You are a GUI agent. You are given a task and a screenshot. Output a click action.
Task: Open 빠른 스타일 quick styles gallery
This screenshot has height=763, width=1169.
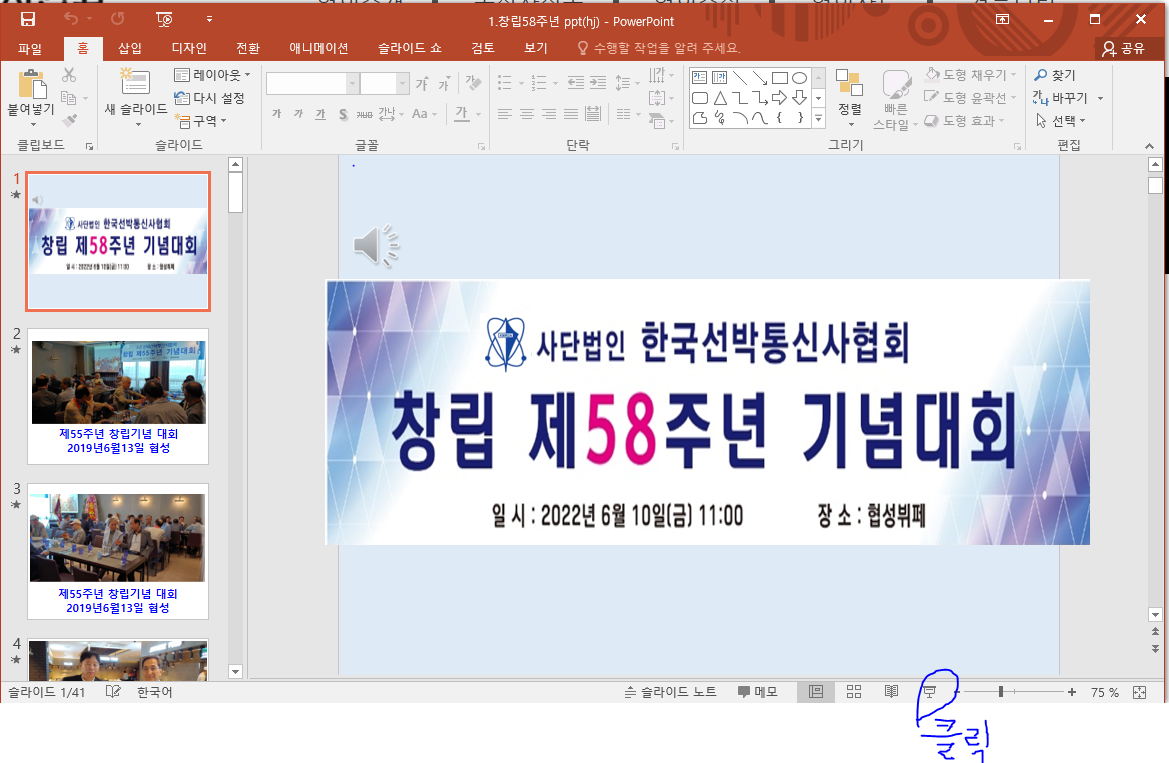[x=895, y=99]
